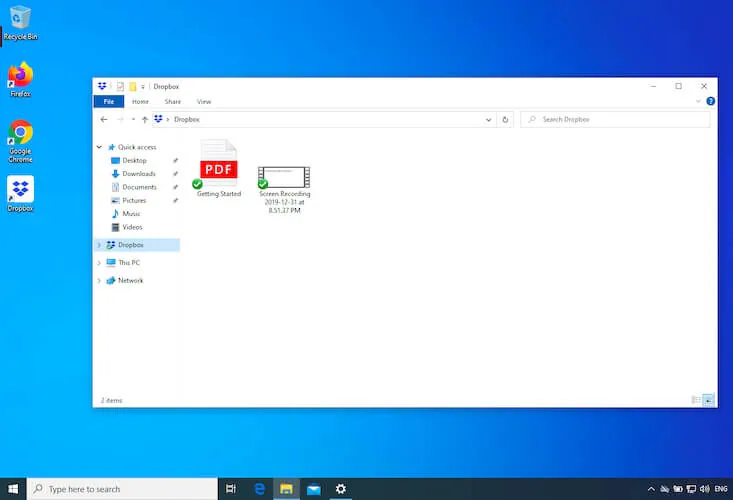Open Customize Quick Access Toolbar dropdown
733x500 pixels.
pos(143,87)
